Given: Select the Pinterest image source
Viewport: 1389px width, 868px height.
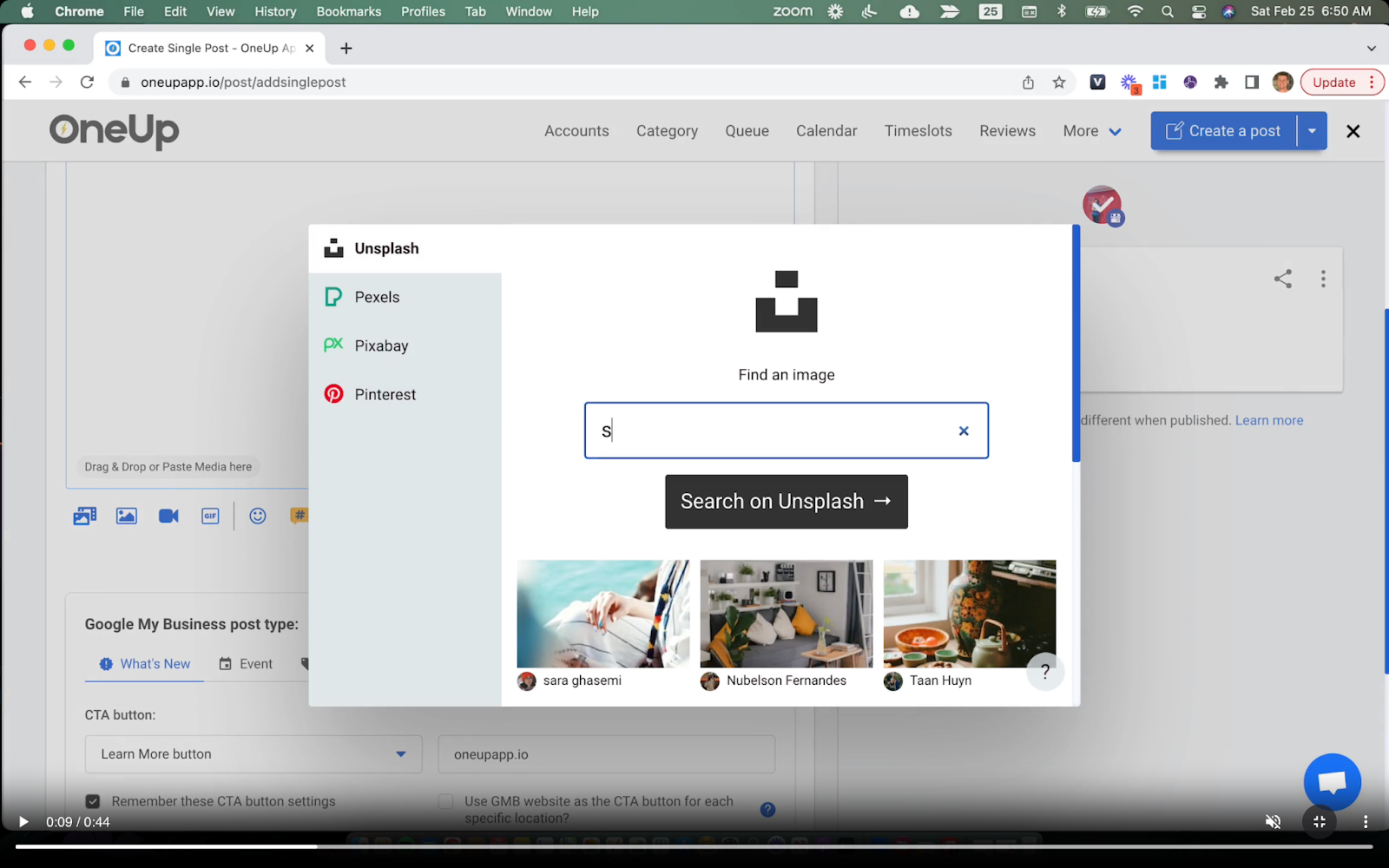Looking at the screenshot, I should click(x=405, y=394).
